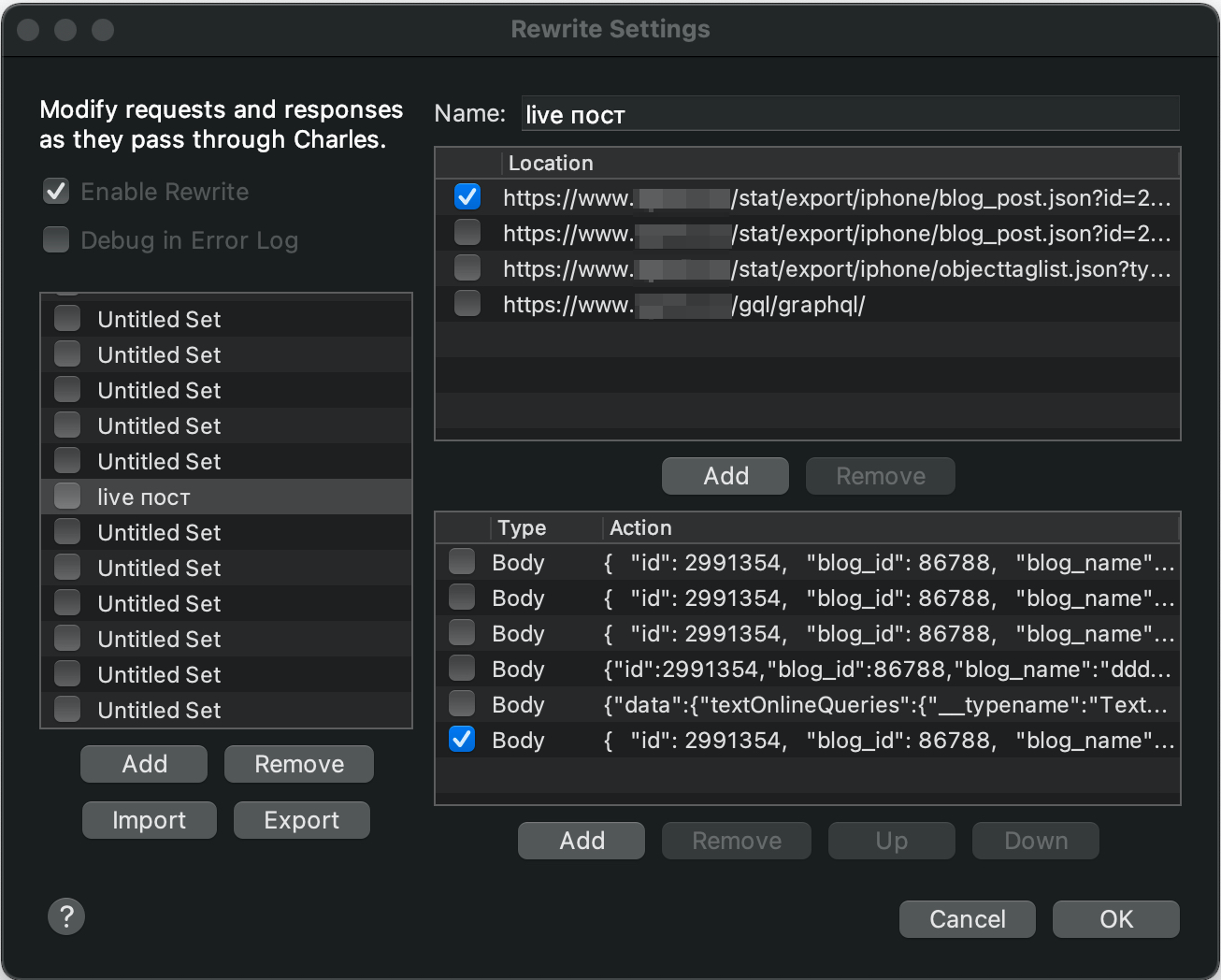Click into the Name field showing live пост
The width and height of the screenshot is (1221, 980).
[850, 114]
